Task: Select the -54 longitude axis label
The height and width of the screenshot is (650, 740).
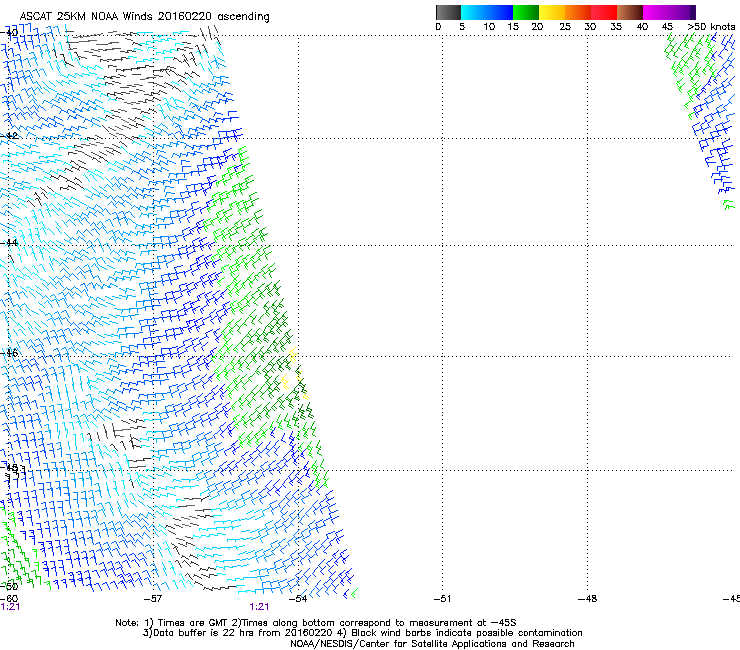Action: coord(298,599)
